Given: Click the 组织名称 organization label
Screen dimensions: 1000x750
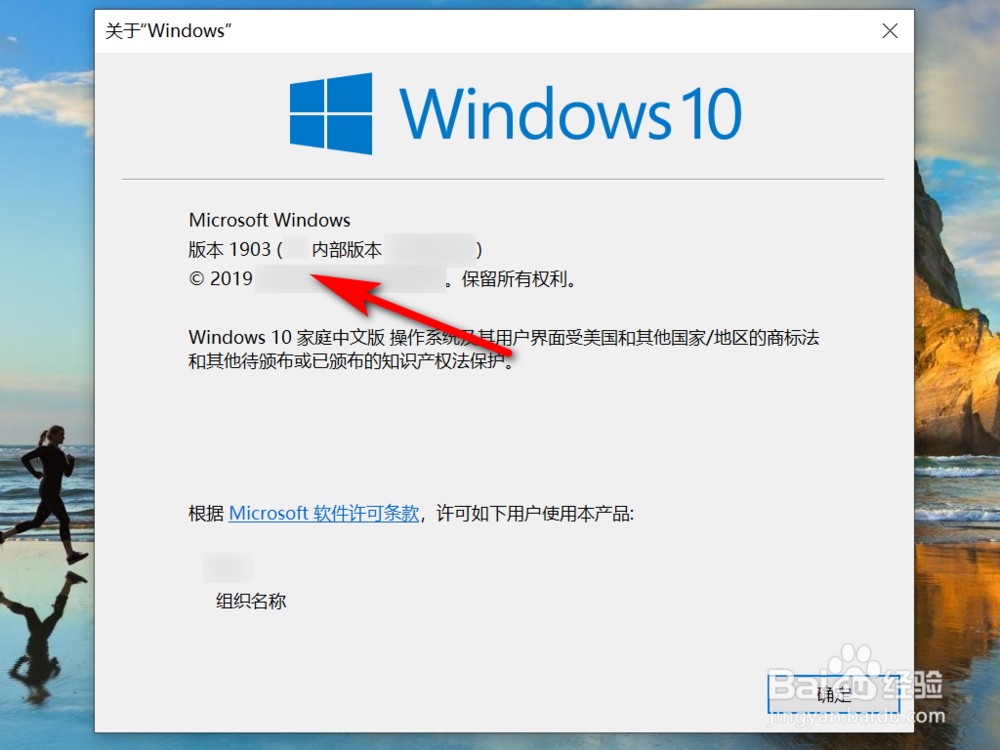Looking at the screenshot, I should pyautogui.click(x=251, y=601).
